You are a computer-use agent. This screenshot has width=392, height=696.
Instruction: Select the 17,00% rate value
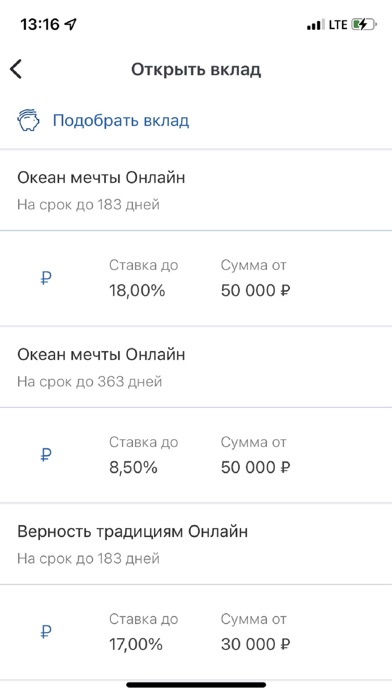click(x=136, y=645)
